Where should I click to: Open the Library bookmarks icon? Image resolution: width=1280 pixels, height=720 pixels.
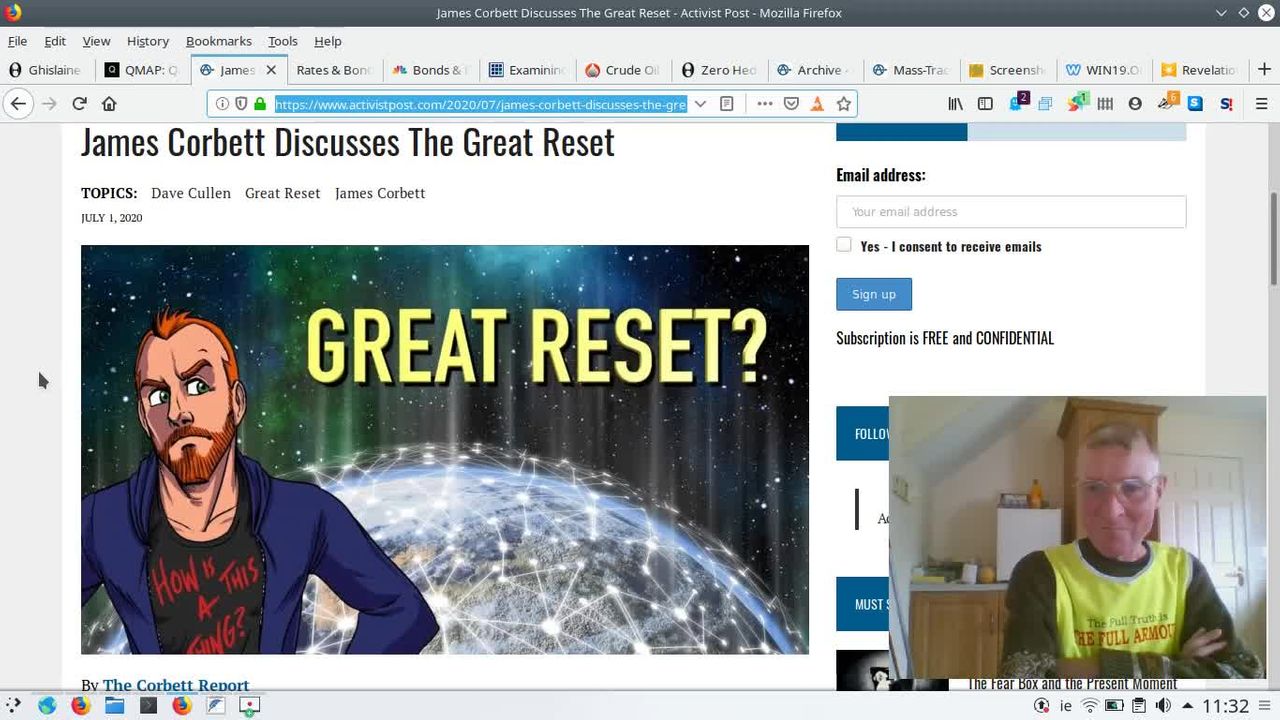point(956,103)
